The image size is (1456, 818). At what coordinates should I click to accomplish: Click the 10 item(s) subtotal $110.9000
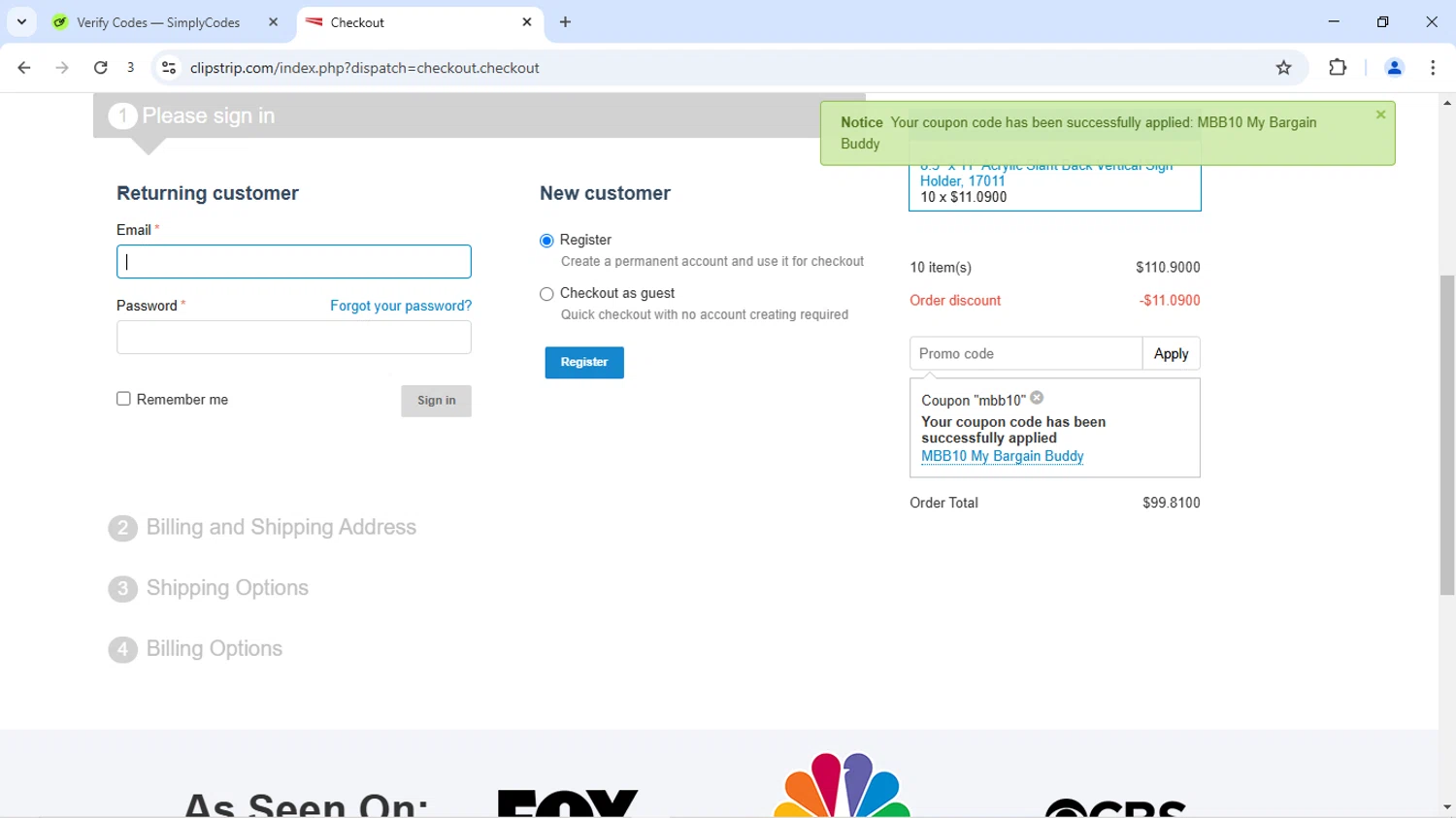pyautogui.click(x=1168, y=268)
